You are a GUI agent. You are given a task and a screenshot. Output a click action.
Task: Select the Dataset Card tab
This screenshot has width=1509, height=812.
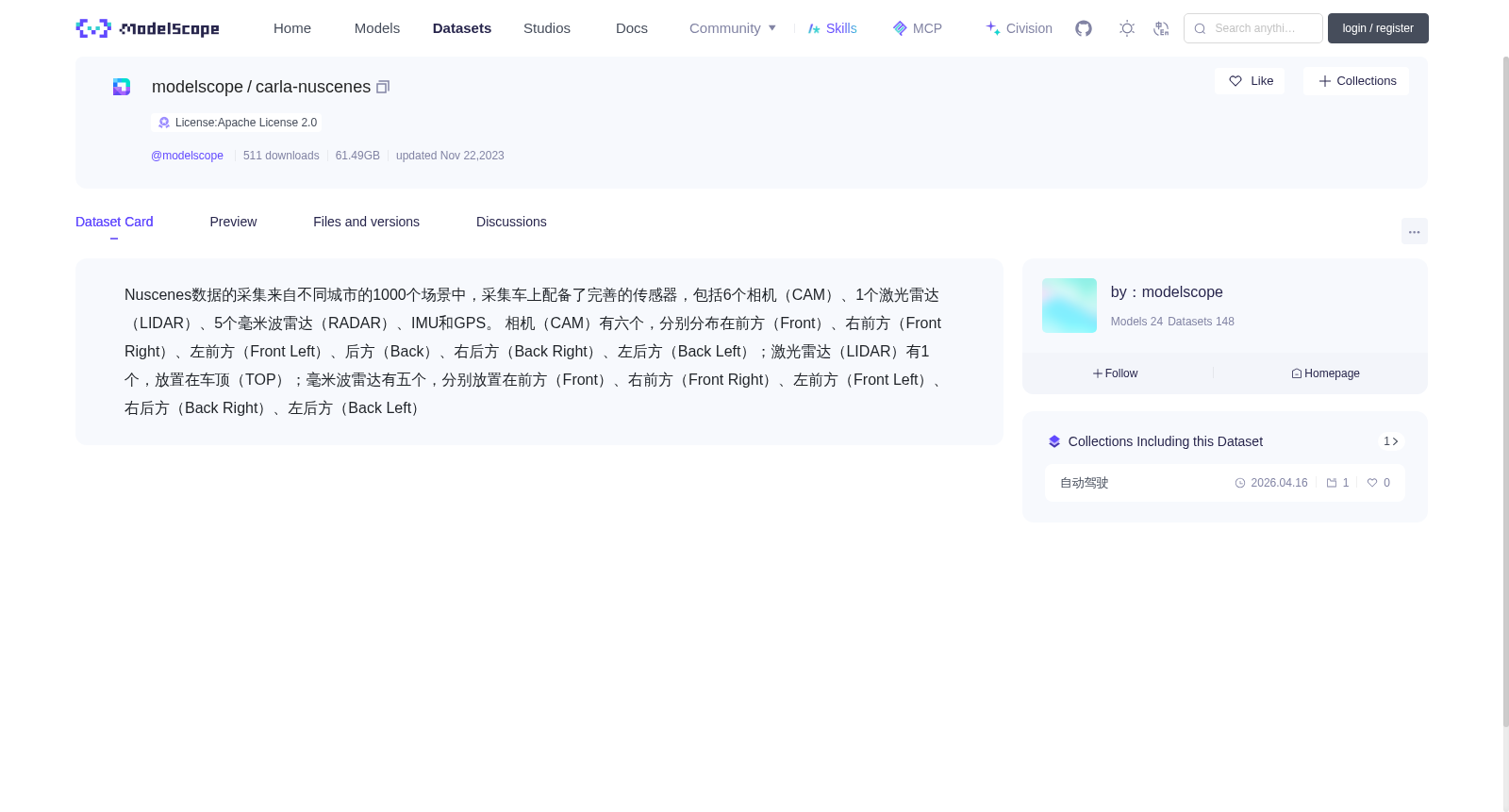pos(114,222)
